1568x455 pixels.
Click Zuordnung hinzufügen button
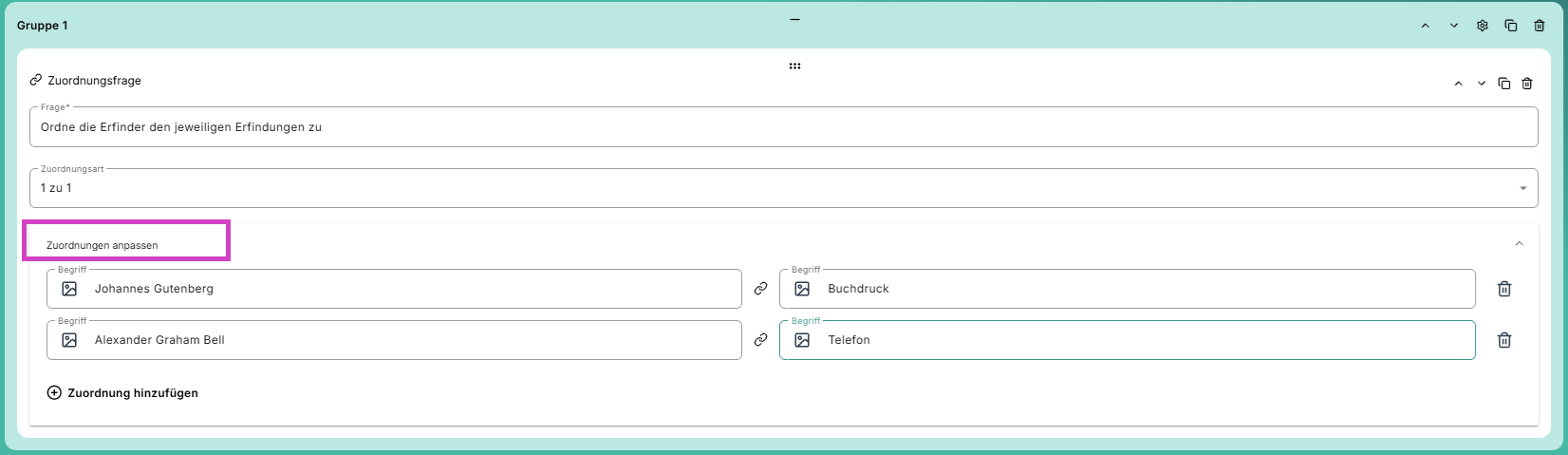pyautogui.click(x=122, y=392)
